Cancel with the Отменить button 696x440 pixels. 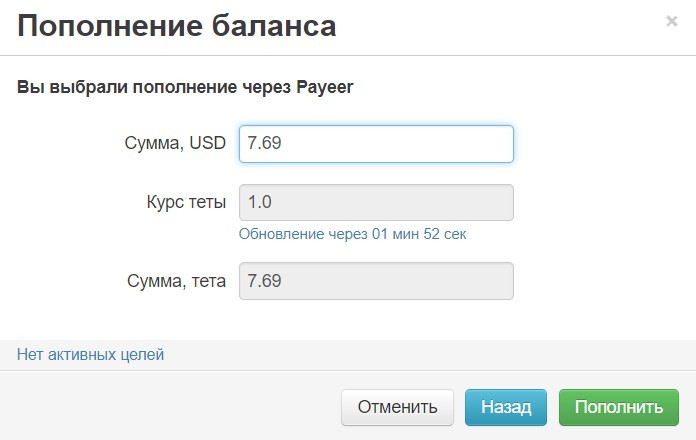pos(397,407)
